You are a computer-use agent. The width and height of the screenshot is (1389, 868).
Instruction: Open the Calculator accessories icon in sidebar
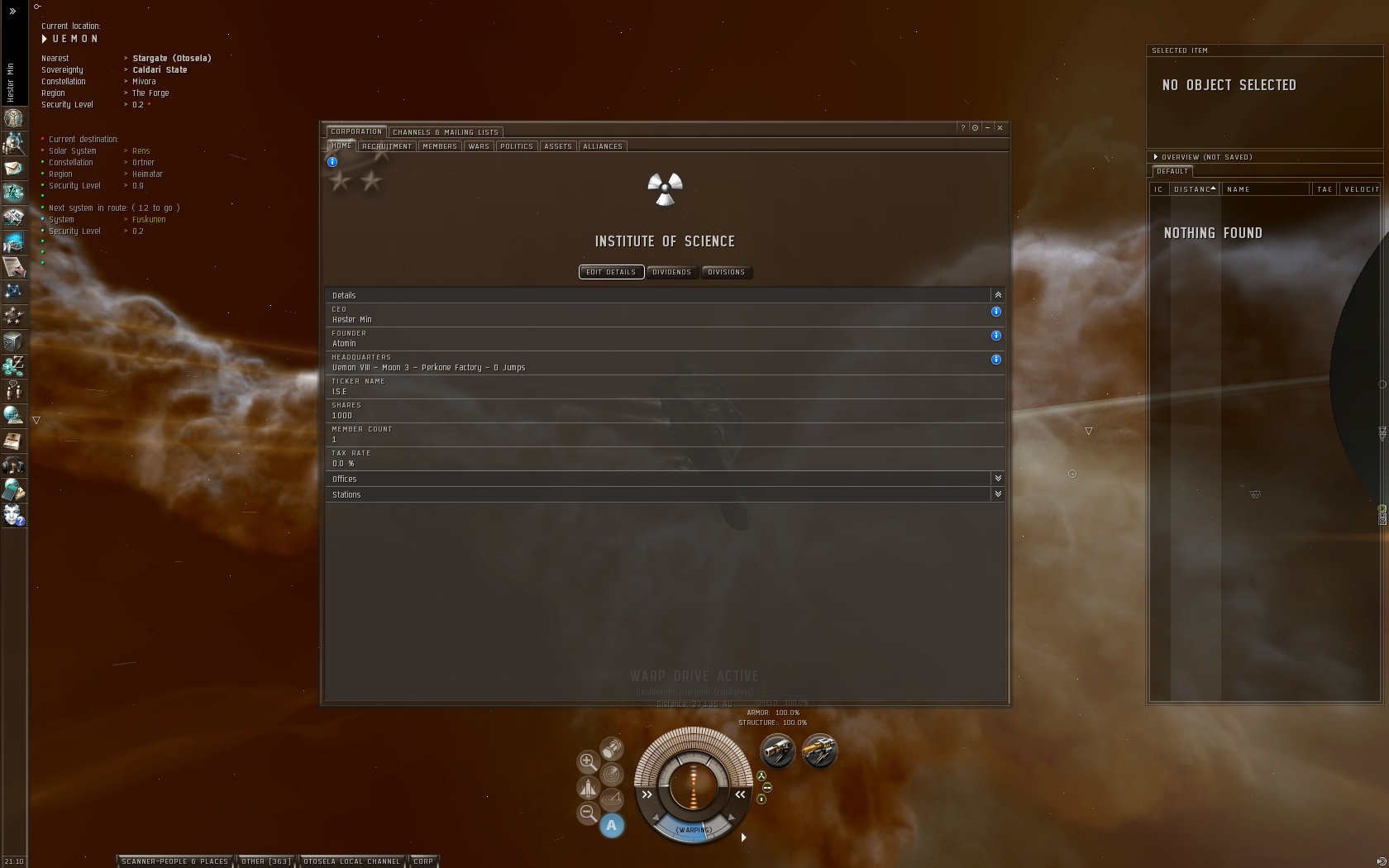pyautogui.click(x=13, y=489)
